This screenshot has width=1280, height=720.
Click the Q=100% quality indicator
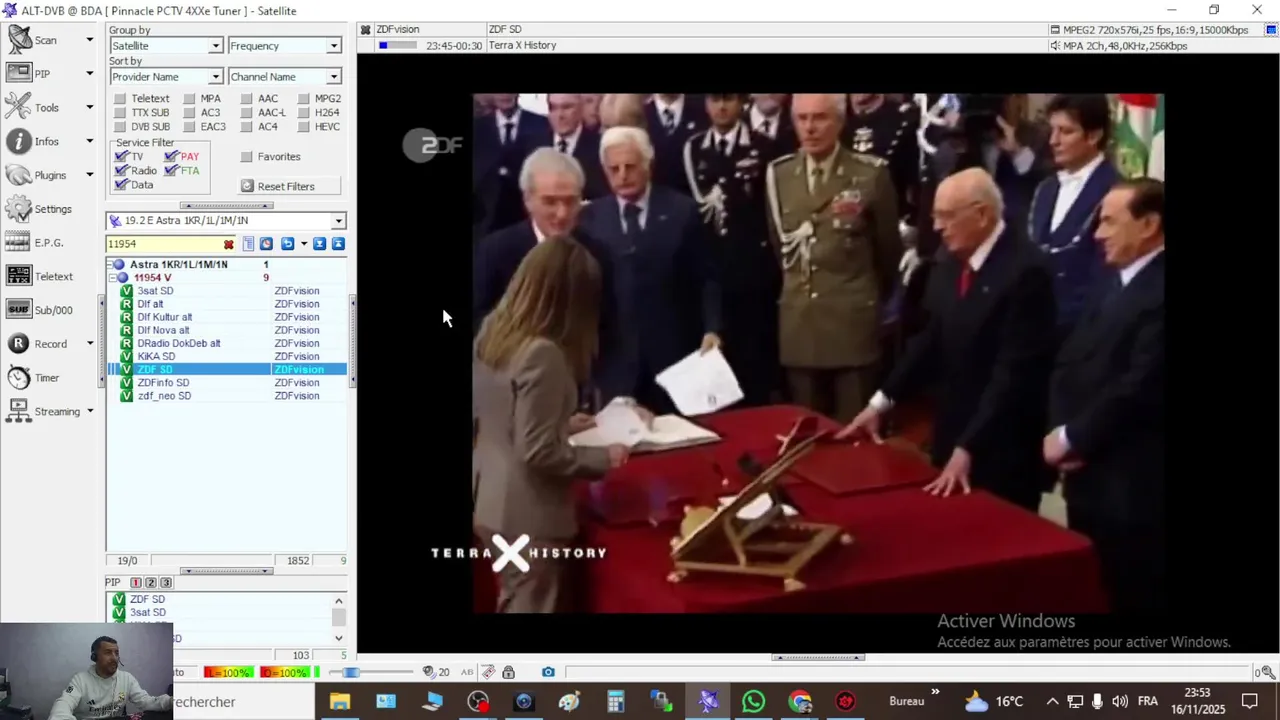(x=284, y=673)
